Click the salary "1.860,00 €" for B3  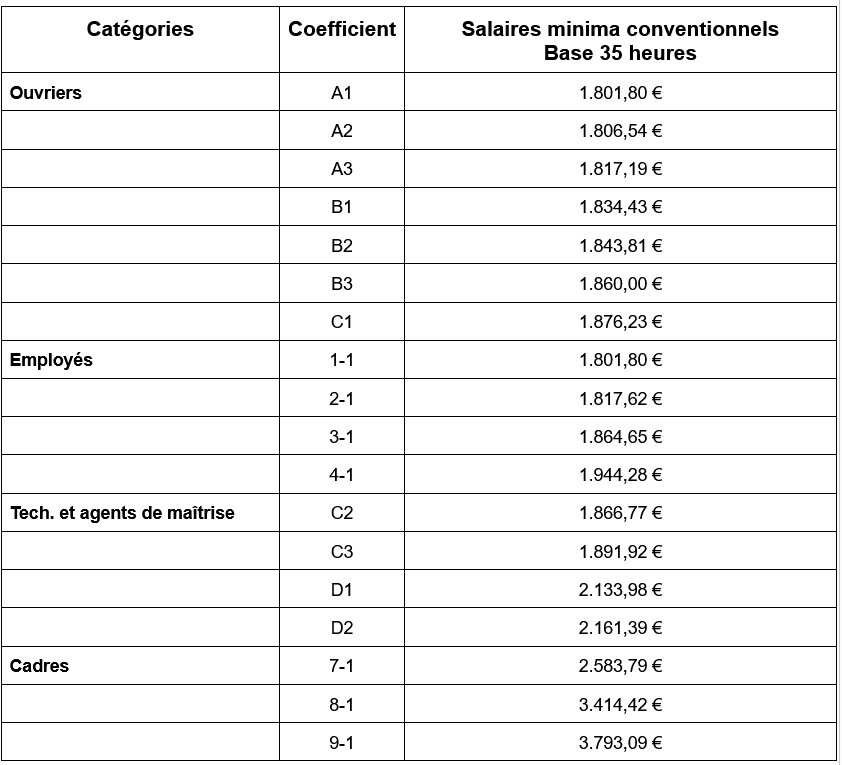620,284
